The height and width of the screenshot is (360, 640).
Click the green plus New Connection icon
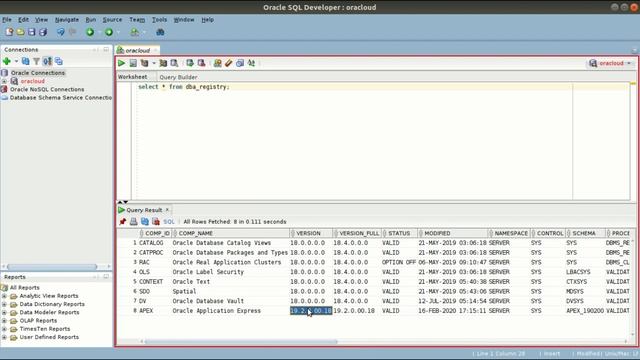click(7, 61)
